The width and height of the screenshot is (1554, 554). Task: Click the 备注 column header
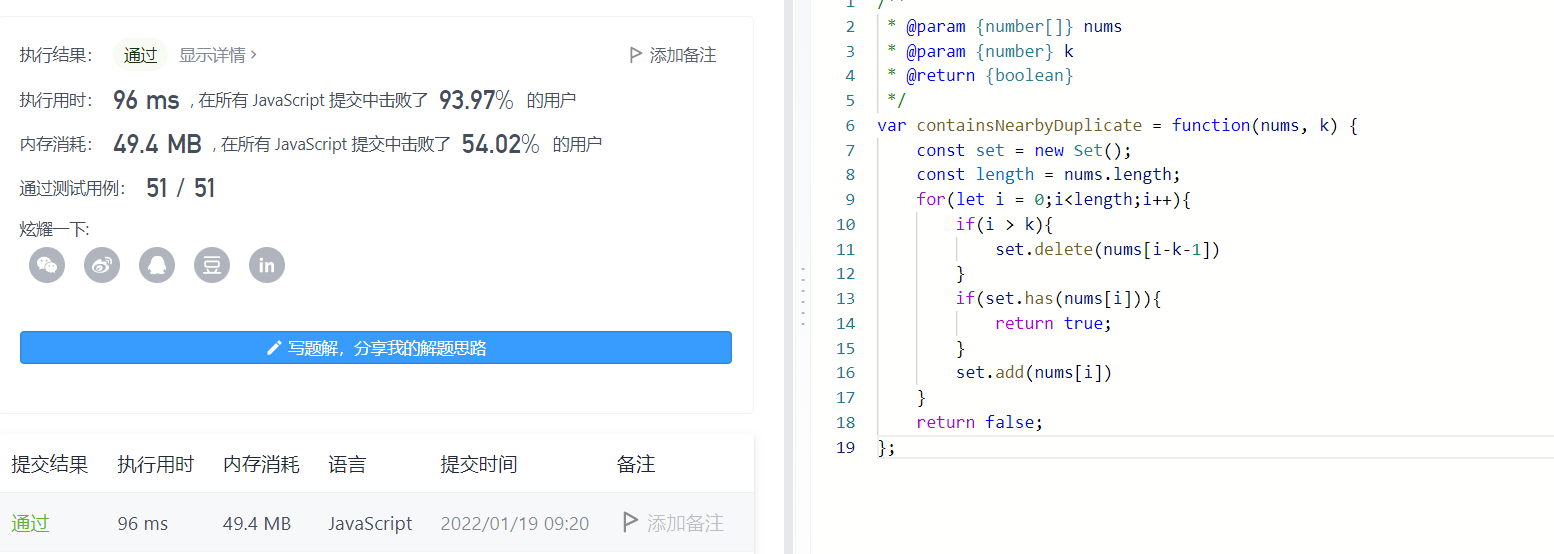[636, 464]
